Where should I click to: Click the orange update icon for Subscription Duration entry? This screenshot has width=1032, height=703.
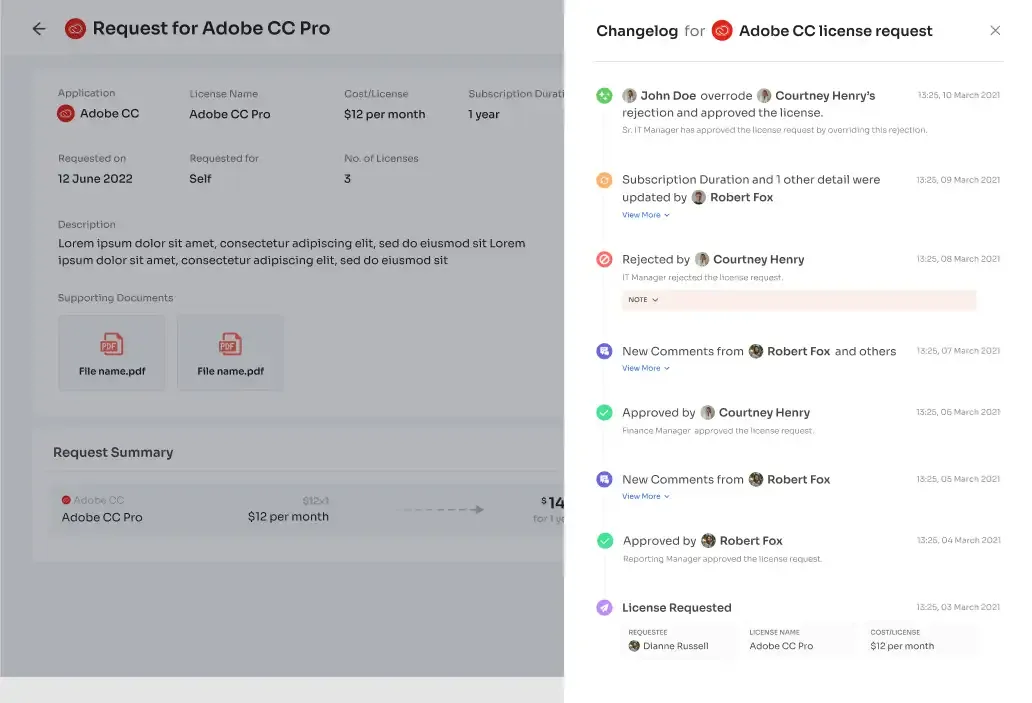604,180
